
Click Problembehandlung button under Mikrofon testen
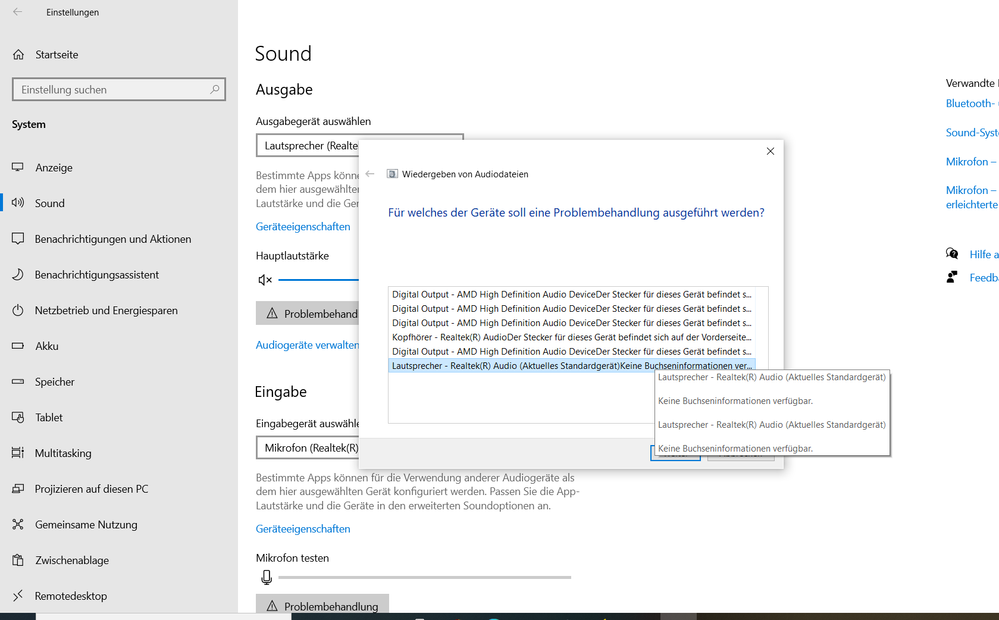point(322,606)
